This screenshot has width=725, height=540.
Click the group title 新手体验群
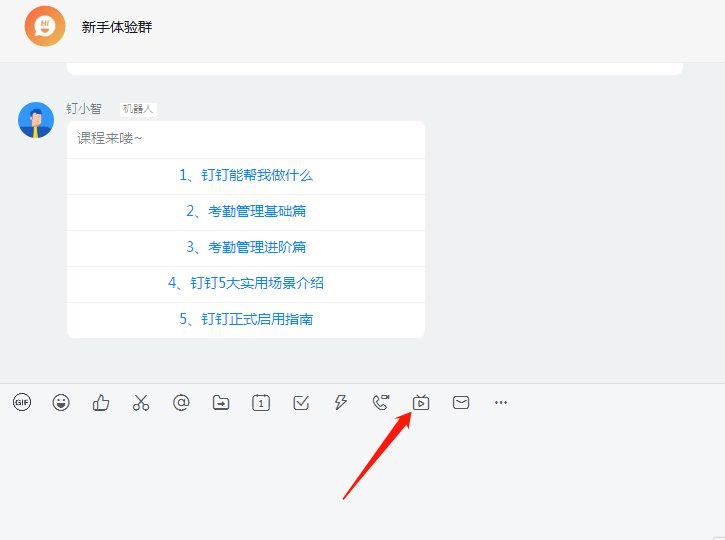(x=117, y=27)
